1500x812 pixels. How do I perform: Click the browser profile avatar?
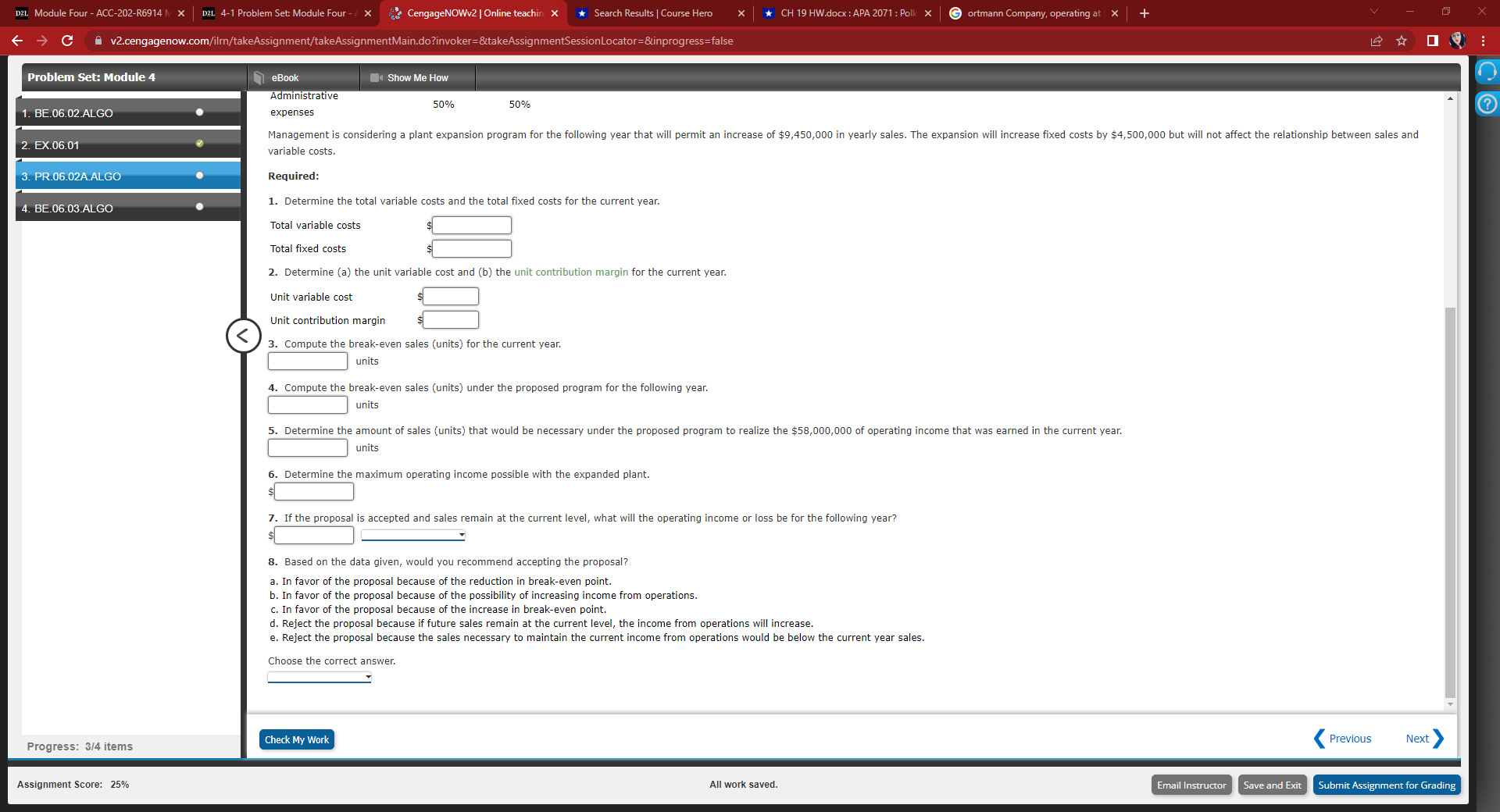pos(1458,41)
